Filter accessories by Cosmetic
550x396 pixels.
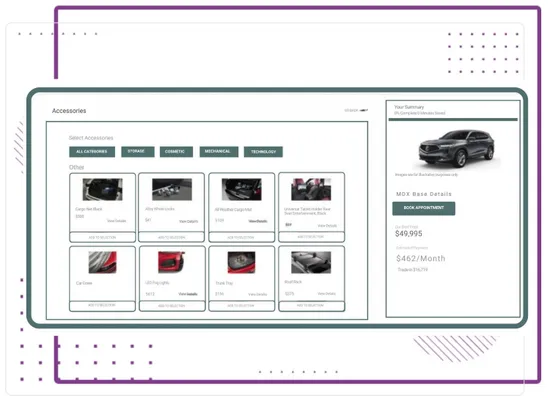click(176, 152)
